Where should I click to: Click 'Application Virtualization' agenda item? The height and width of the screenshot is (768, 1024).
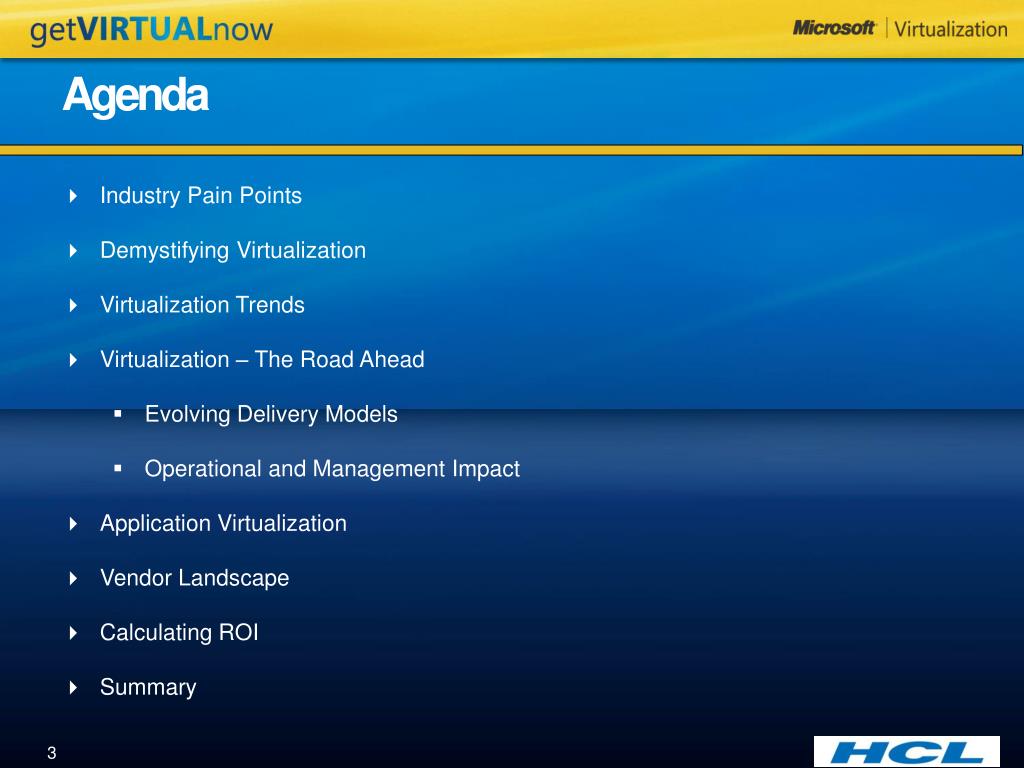[223, 523]
